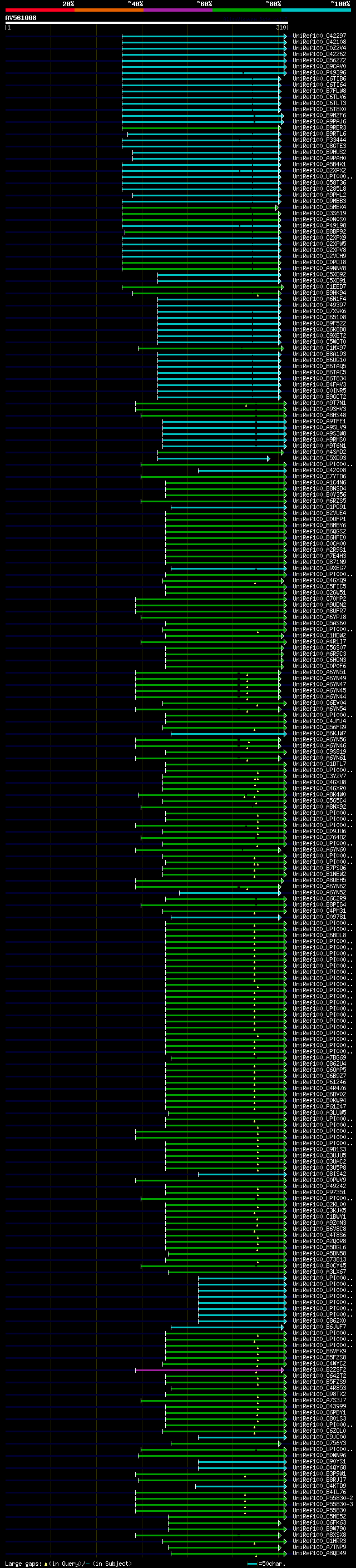Select hit label UniRef100_C1HDW2
Image resolution: width=356 pixels, height=1568 pixels.
(x=319, y=635)
